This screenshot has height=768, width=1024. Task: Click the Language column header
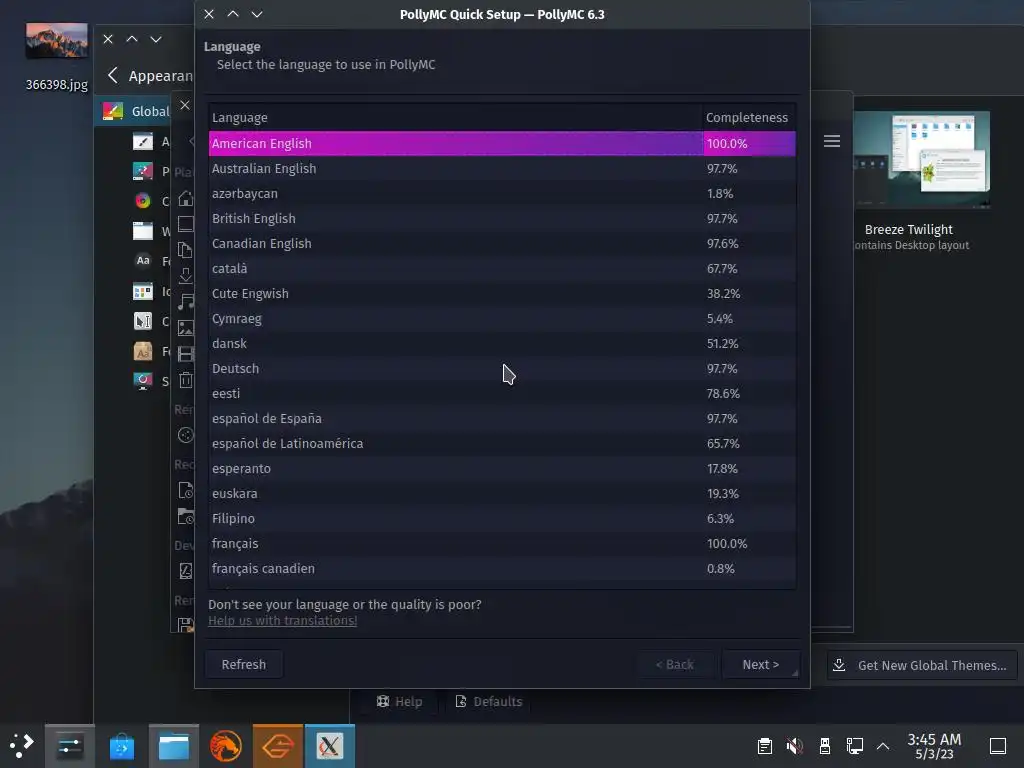(x=455, y=118)
